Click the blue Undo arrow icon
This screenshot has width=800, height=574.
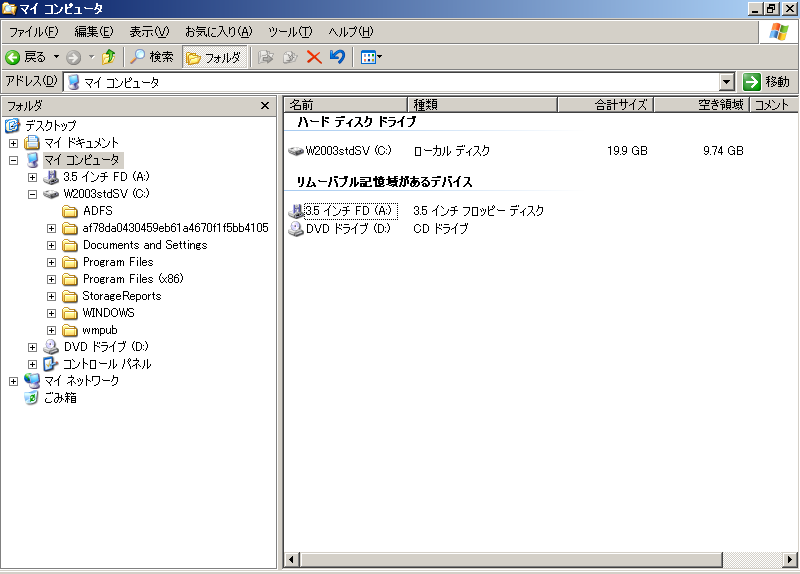(337, 57)
